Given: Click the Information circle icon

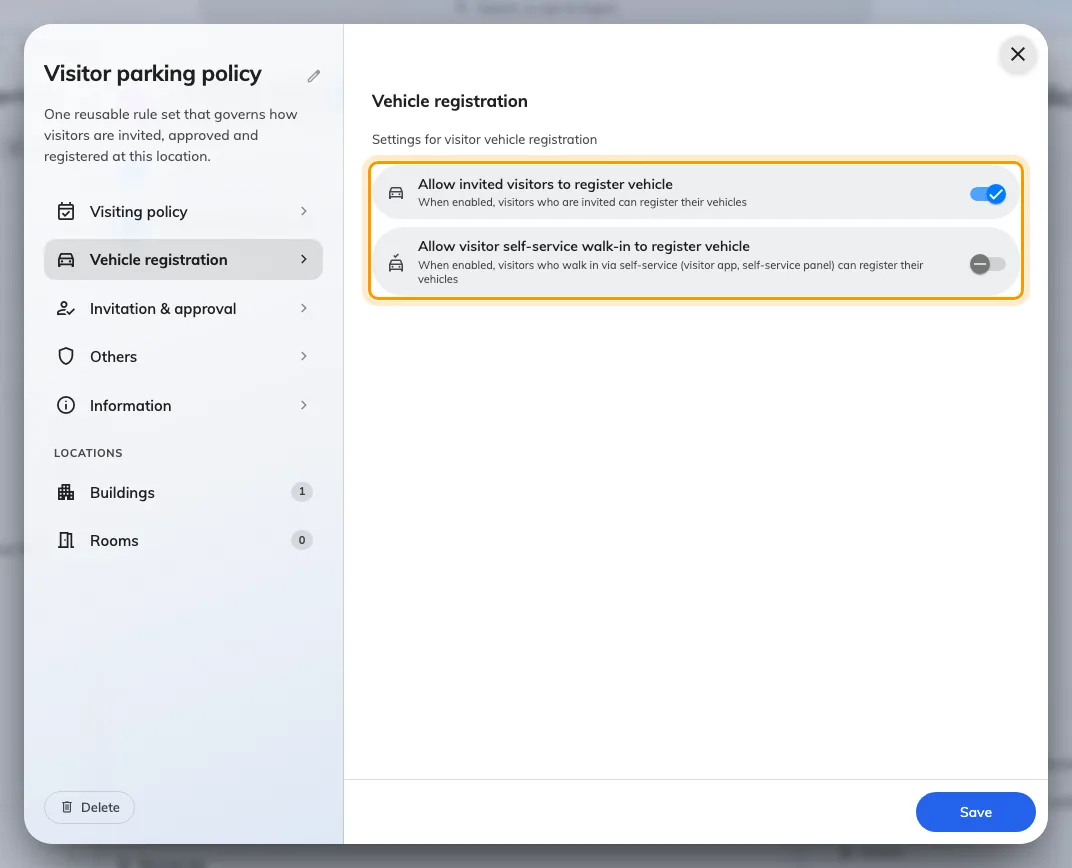Looking at the screenshot, I should click(66, 405).
